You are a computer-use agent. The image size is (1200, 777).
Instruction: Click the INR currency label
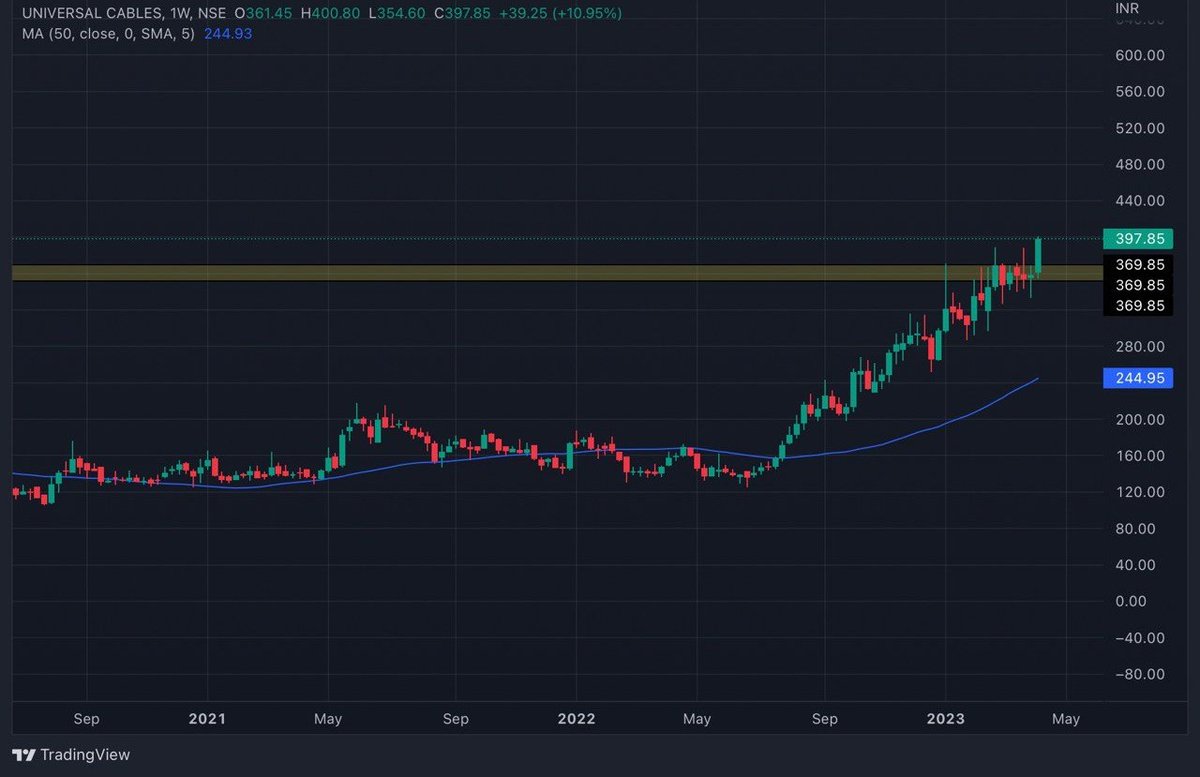click(x=1127, y=9)
